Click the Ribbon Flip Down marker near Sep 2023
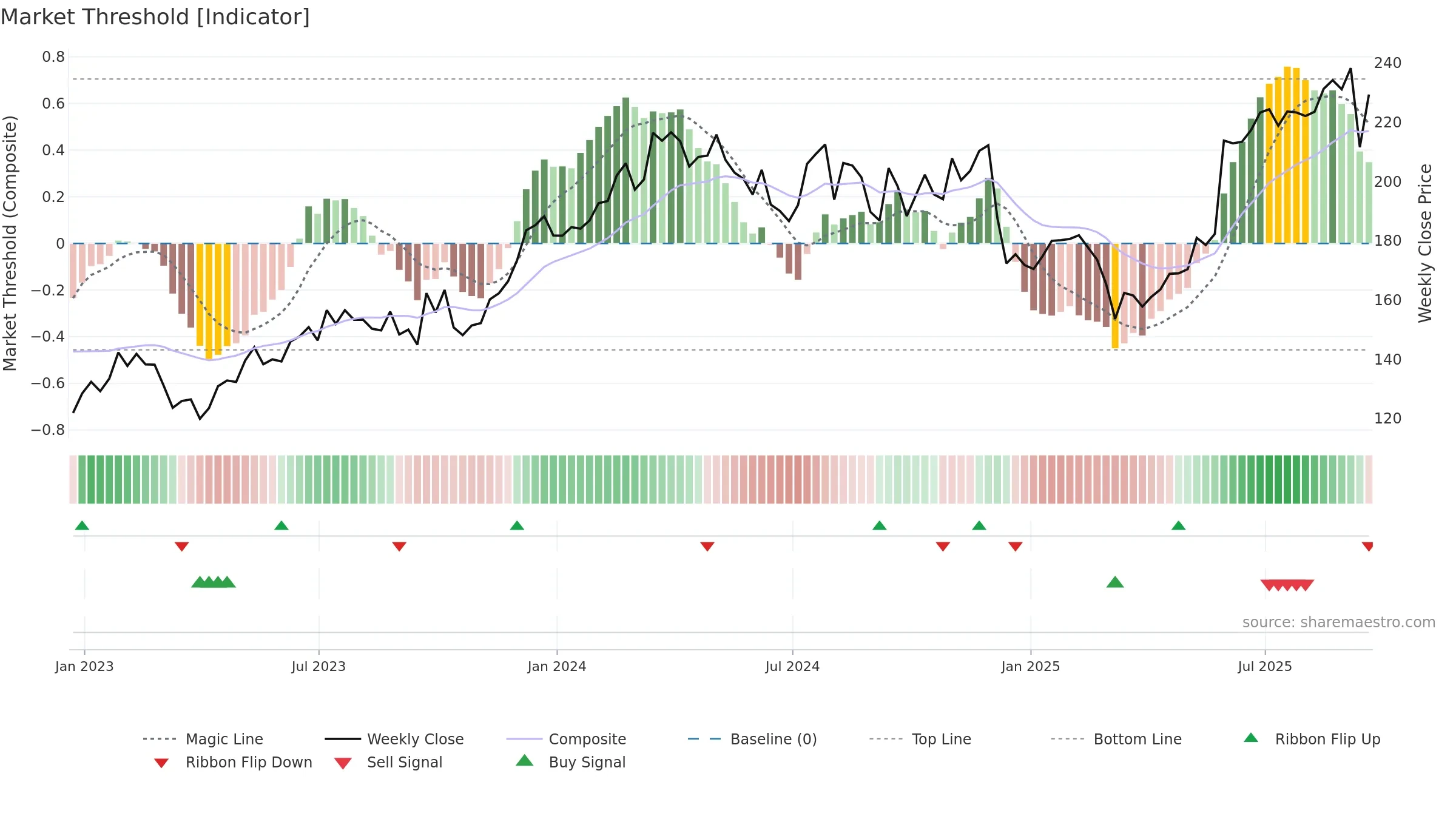The height and width of the screenshot is (819, 1456). point(399,547)
